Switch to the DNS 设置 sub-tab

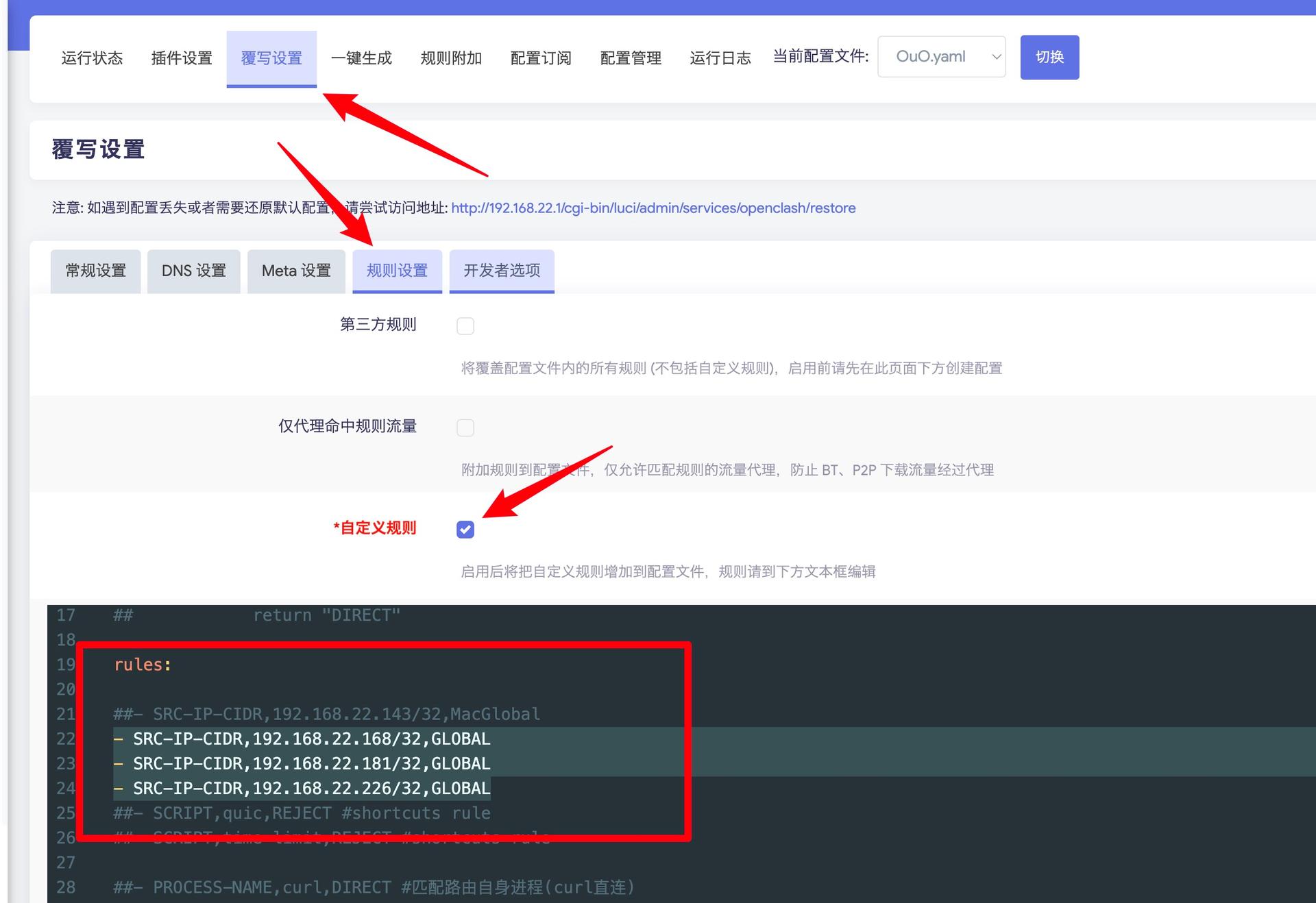[194, 271]
